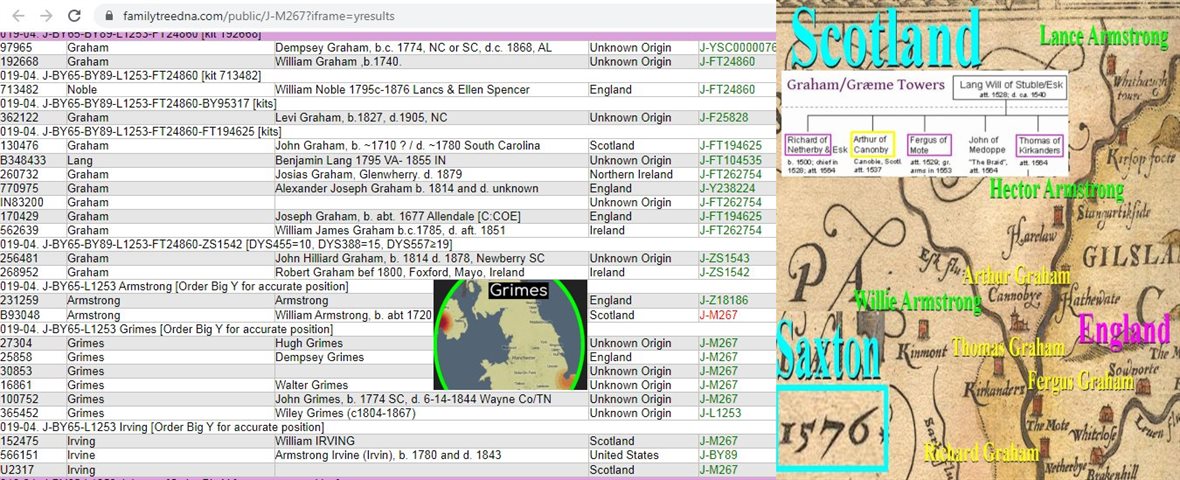Reload the familytreedna page

(74, 16)
